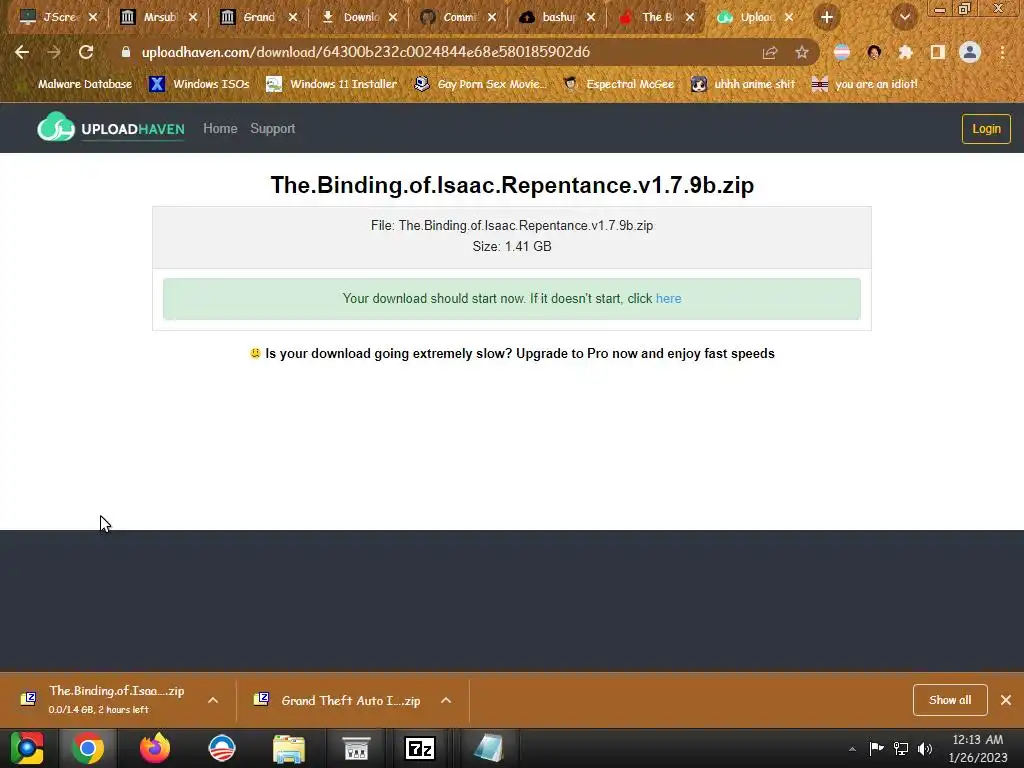Switch to the Downlo tab
Image resolution: width=1024 pixels, height=768 pixels.
tap(358, 18)
